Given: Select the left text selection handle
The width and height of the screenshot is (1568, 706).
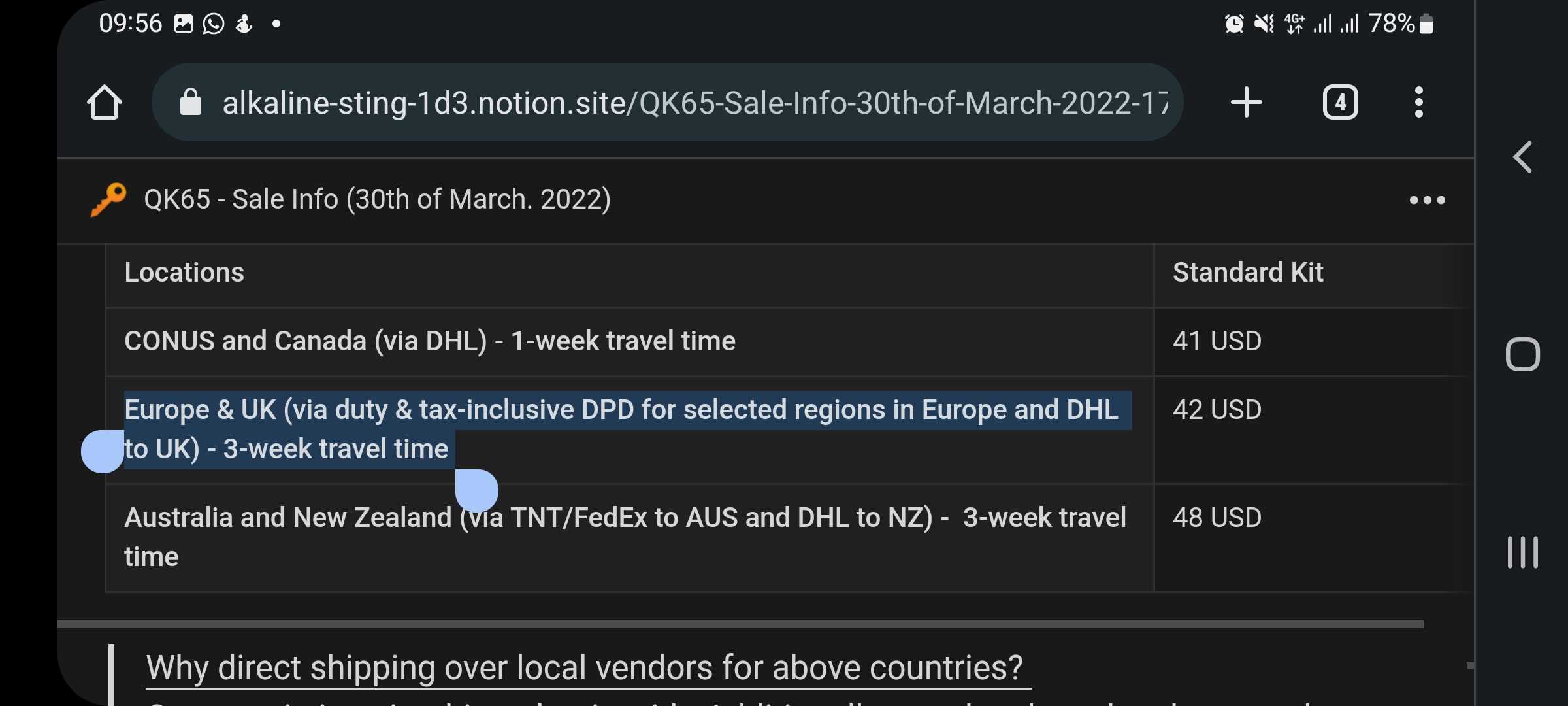Looking at the screenshot, I should tap(103, 451).
